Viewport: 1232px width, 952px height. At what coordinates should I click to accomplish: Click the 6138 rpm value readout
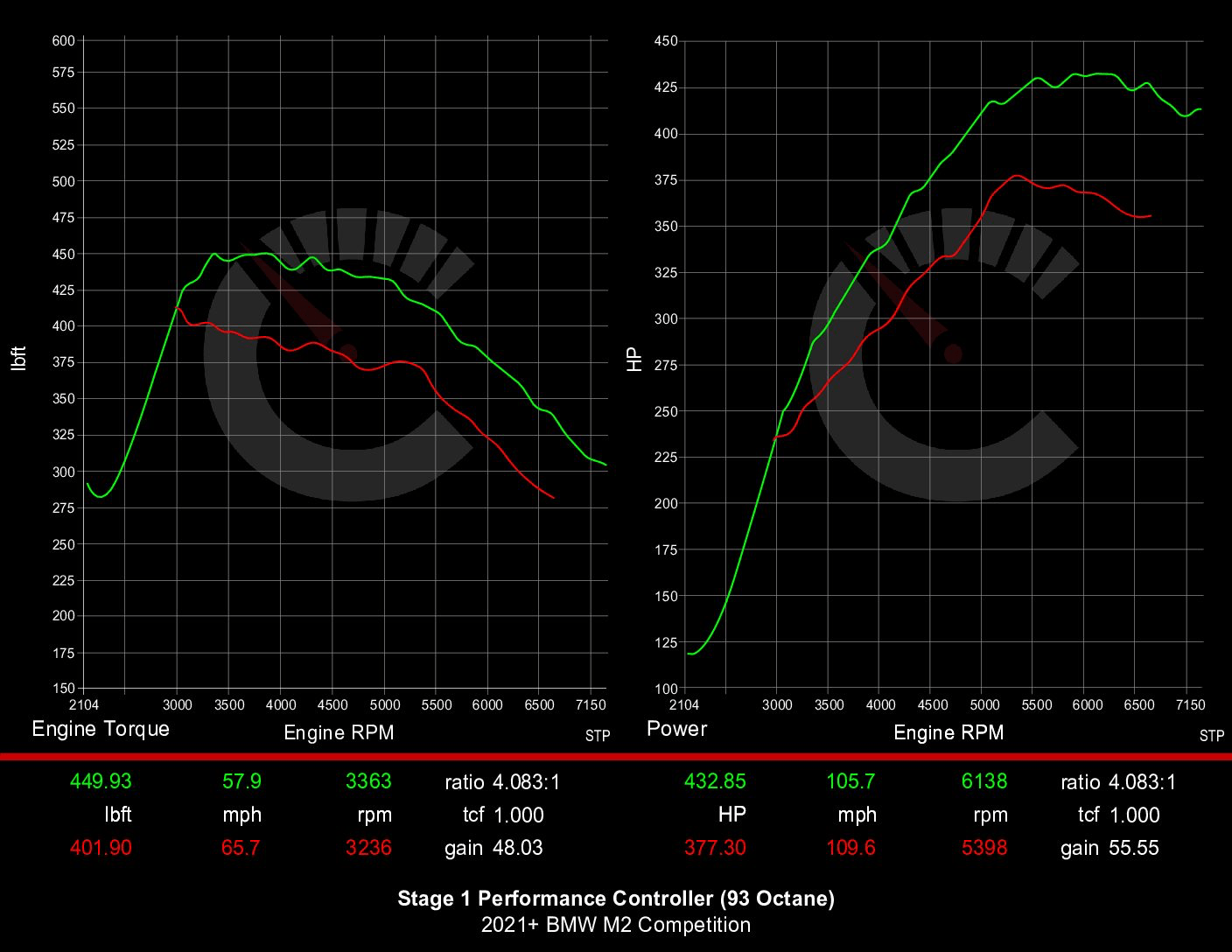point(985,781)
